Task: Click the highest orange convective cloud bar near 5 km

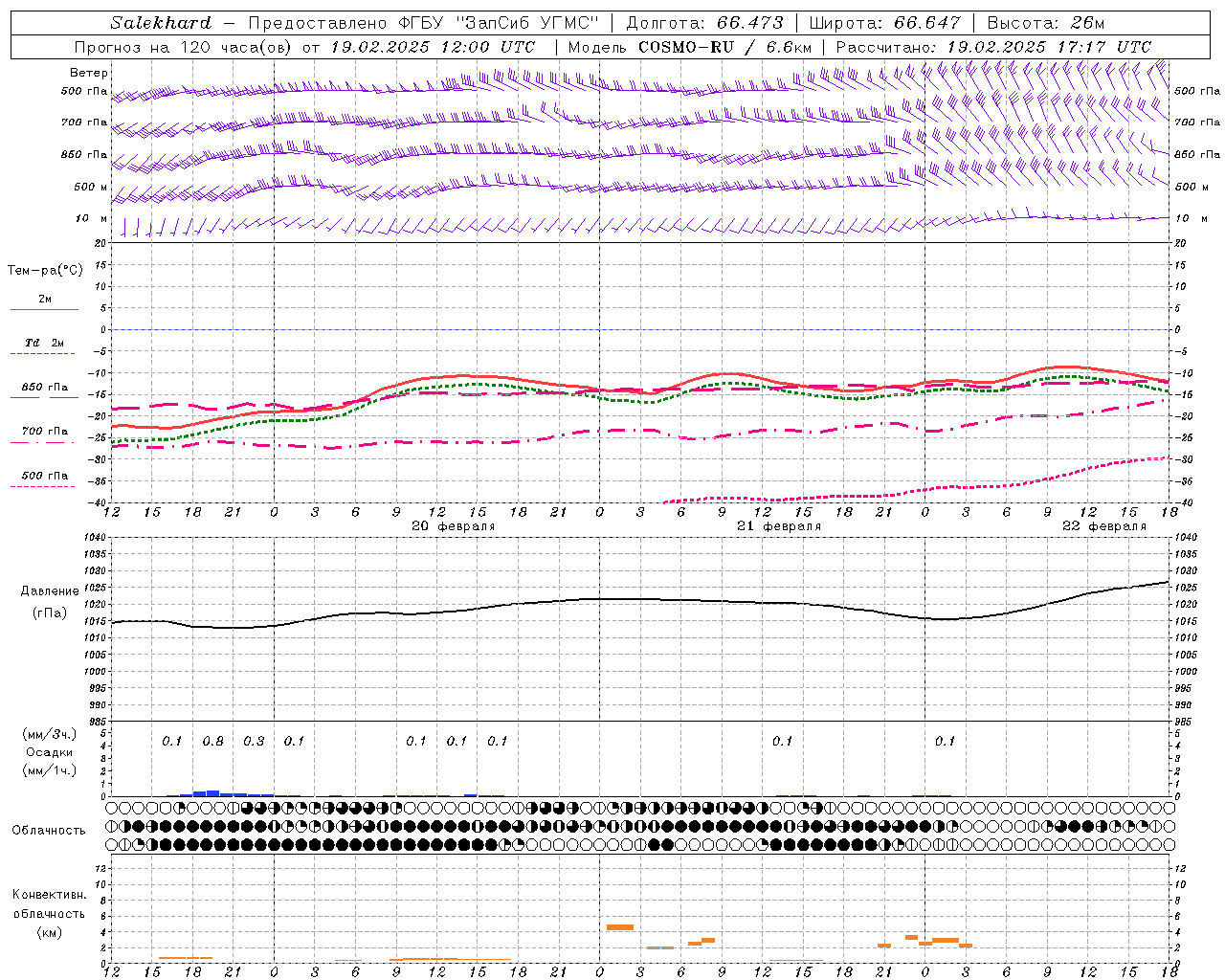Action: 620,927
